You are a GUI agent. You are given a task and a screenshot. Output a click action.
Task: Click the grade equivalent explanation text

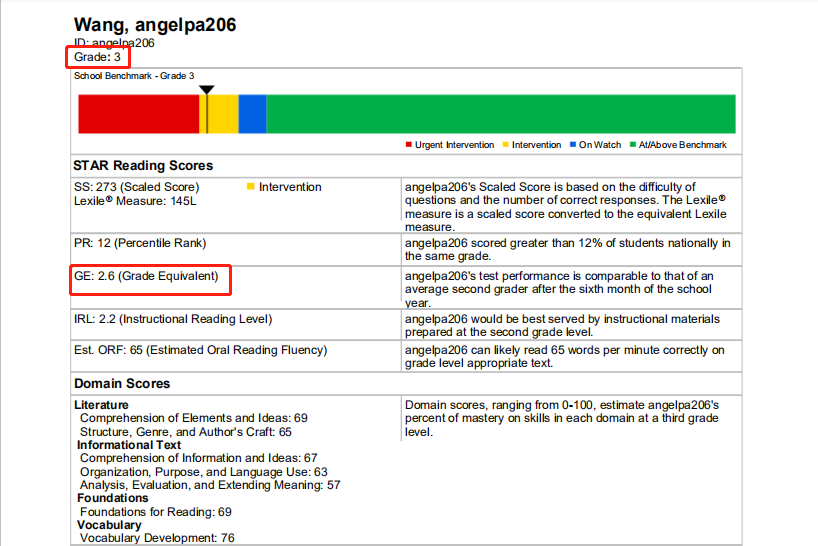[559, 289]
